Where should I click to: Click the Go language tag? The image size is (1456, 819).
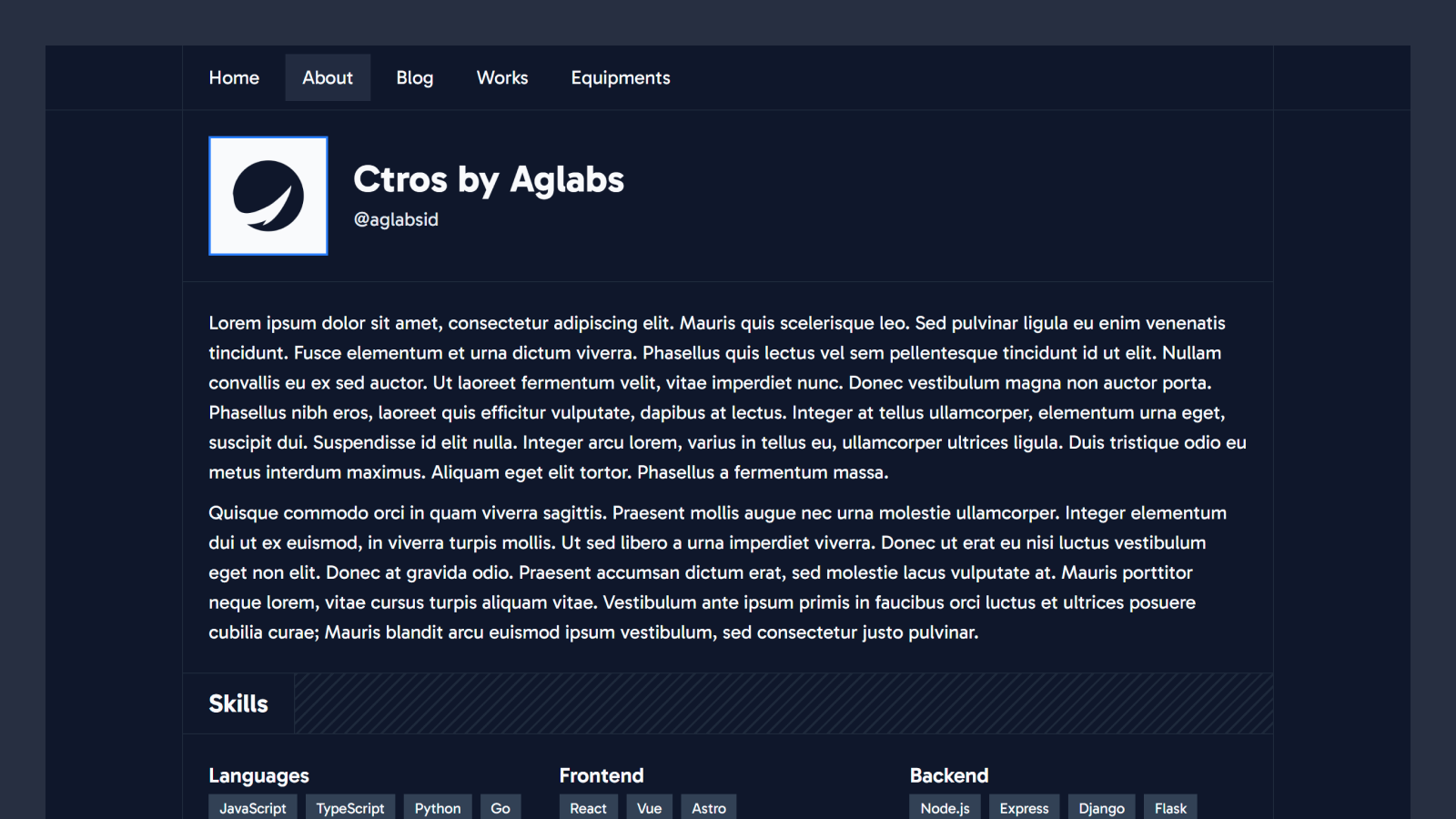[500, 808]
